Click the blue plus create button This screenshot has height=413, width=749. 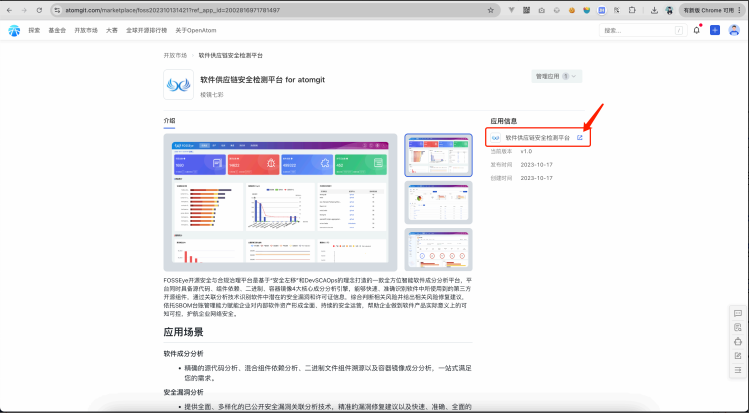[715, 30]
